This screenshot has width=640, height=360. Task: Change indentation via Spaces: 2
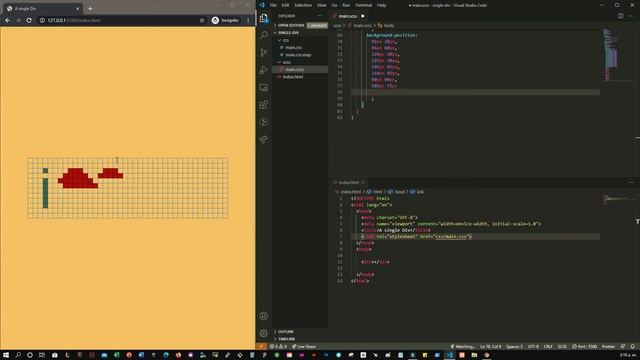pos(514,347)
